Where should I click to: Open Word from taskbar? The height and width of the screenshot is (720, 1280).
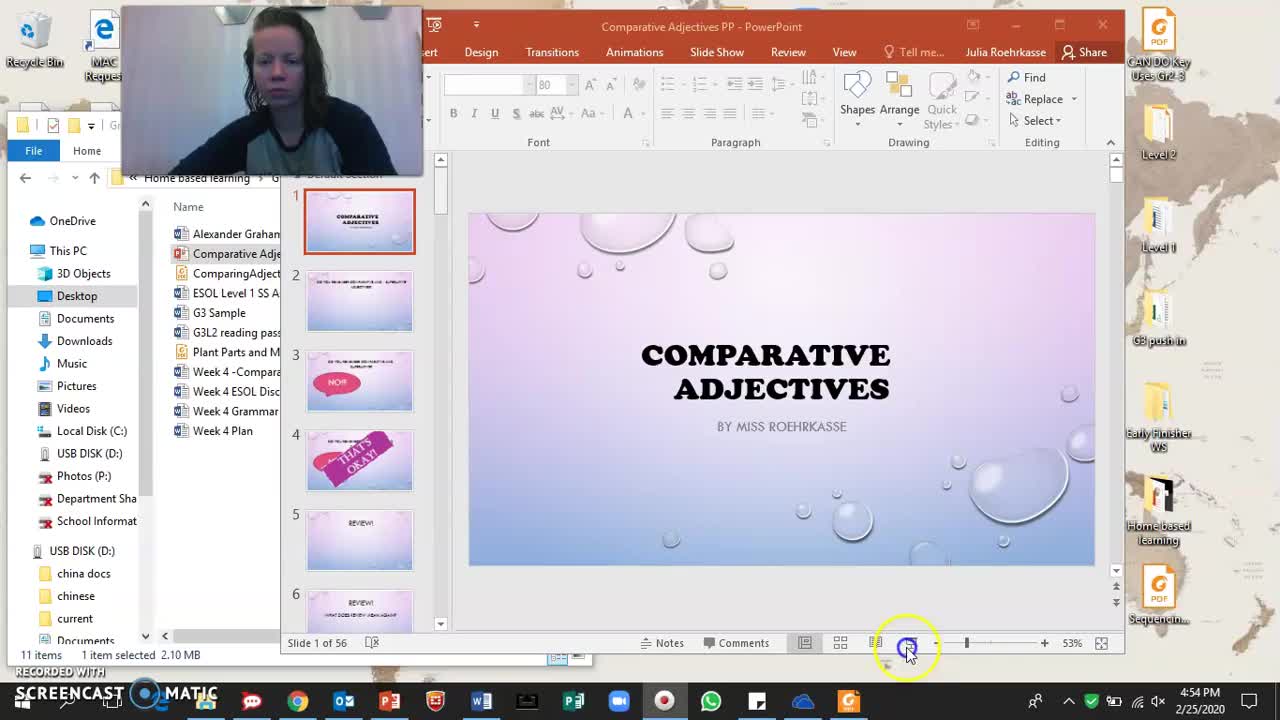(481, 701)
